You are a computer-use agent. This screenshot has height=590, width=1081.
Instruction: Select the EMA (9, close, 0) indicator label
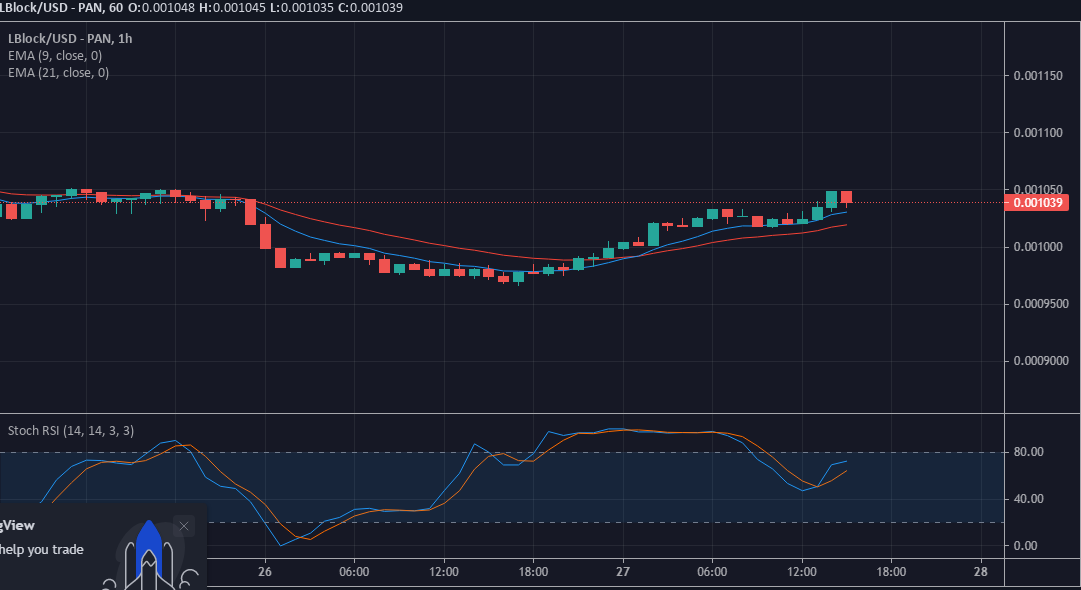pos(54,56)
